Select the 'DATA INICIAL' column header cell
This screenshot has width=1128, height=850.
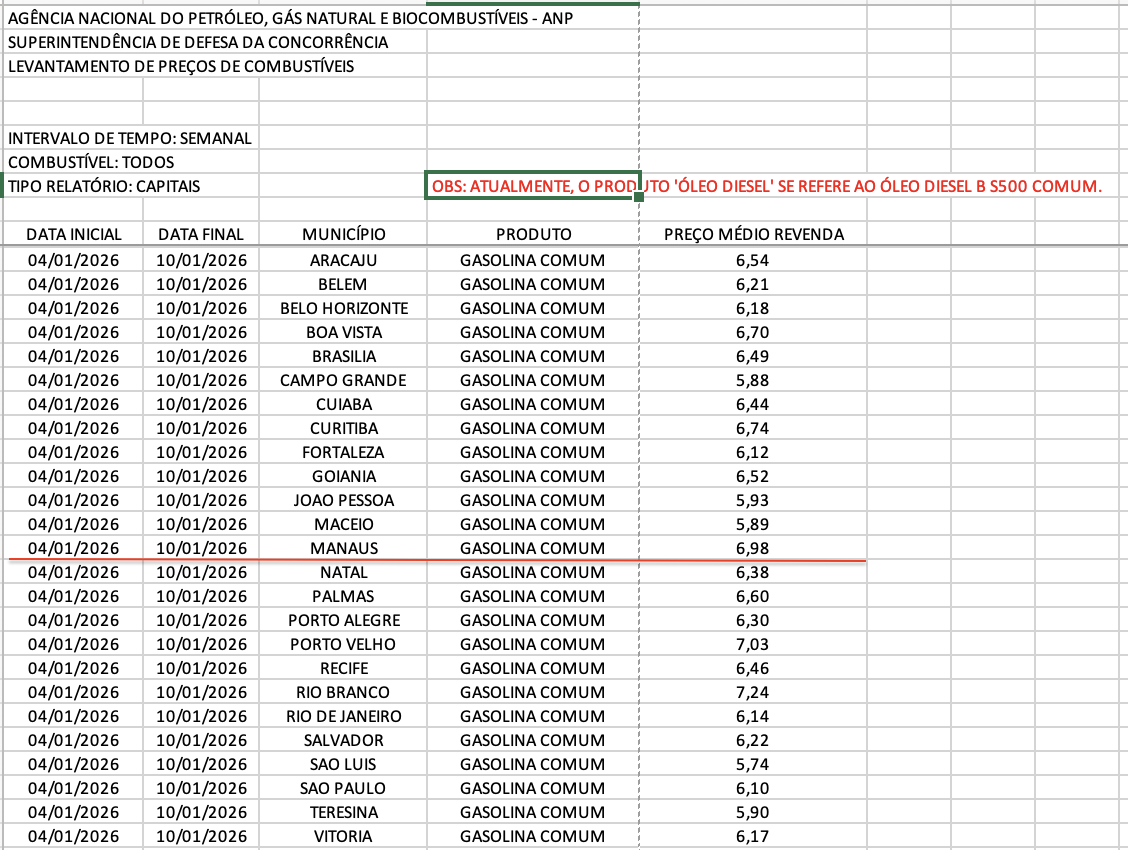(74, 234)
